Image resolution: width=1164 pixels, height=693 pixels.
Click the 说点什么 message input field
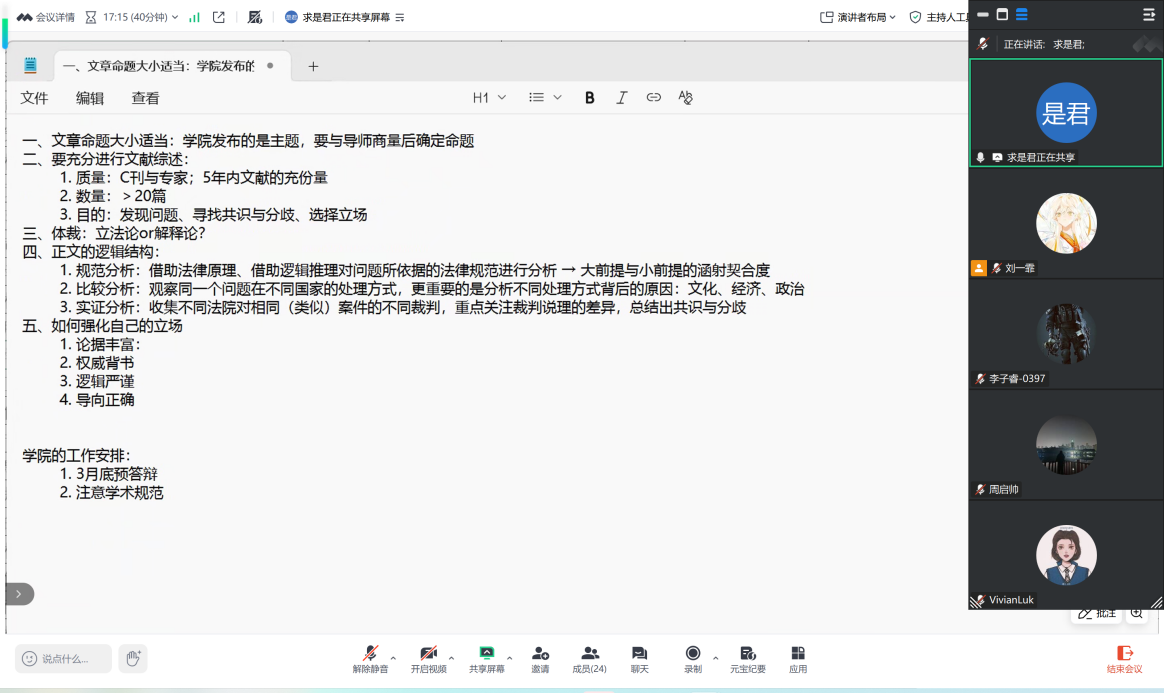pos(64,658)
